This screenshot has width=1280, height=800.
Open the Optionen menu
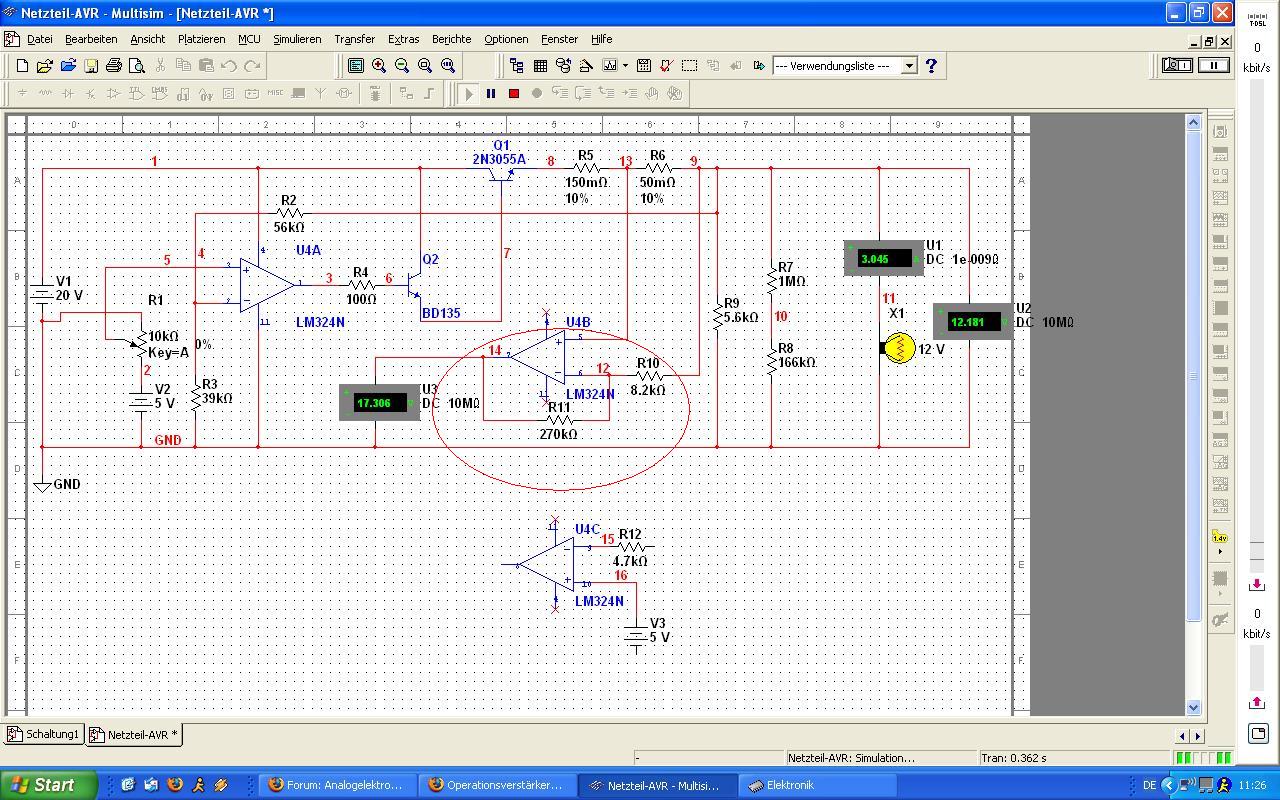506,39
